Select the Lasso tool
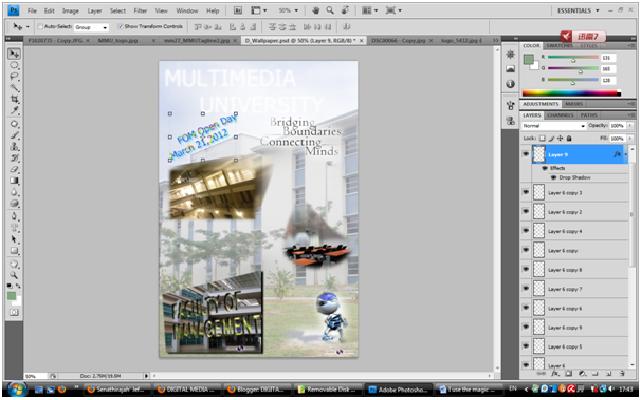This screenshot has height=400, width=640. tap(14, 76)
